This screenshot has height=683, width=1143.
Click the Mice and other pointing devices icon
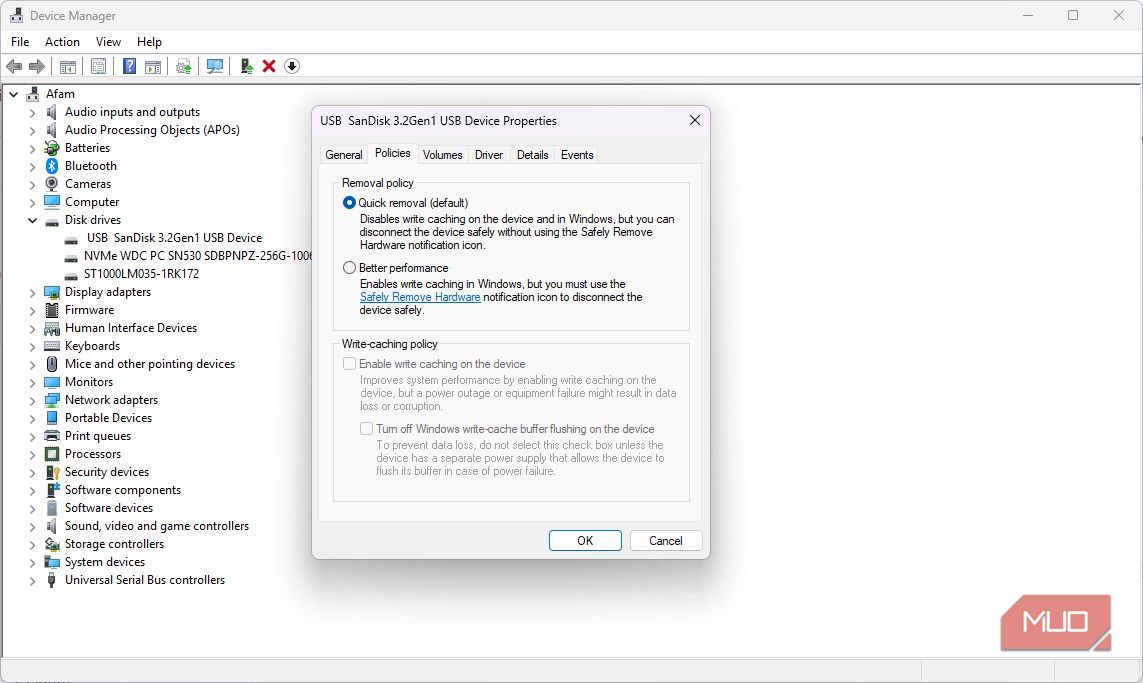click(x=52, y=364)
